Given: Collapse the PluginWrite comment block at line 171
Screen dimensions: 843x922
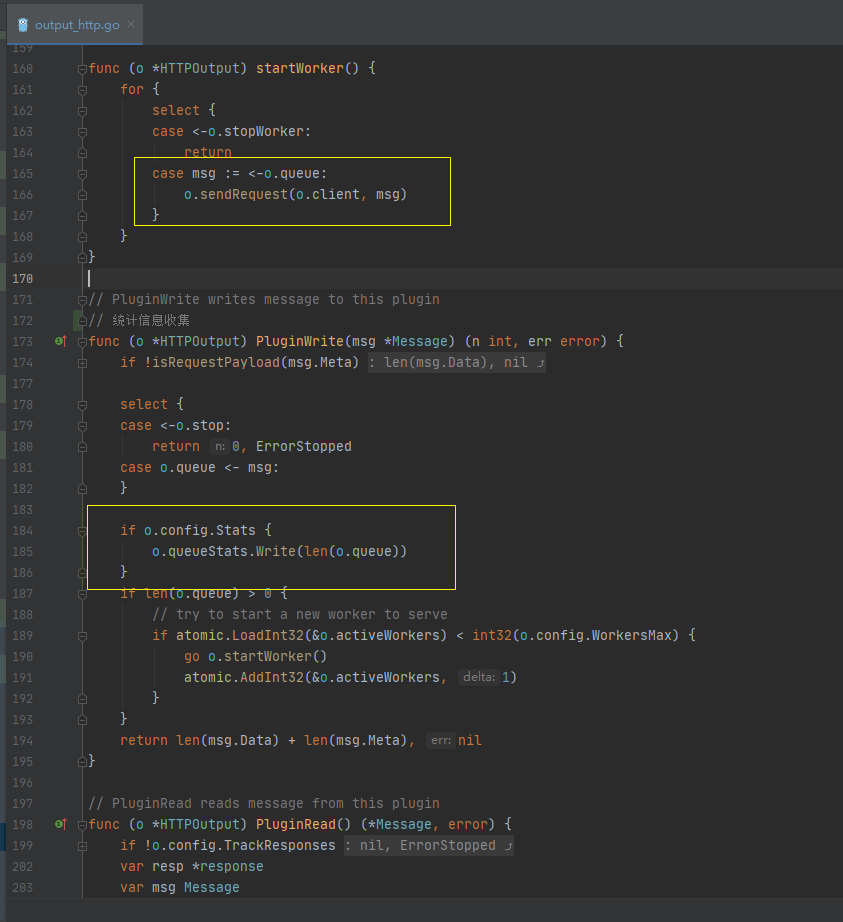Looking at the screenshot, I should (x=82, y=300).
